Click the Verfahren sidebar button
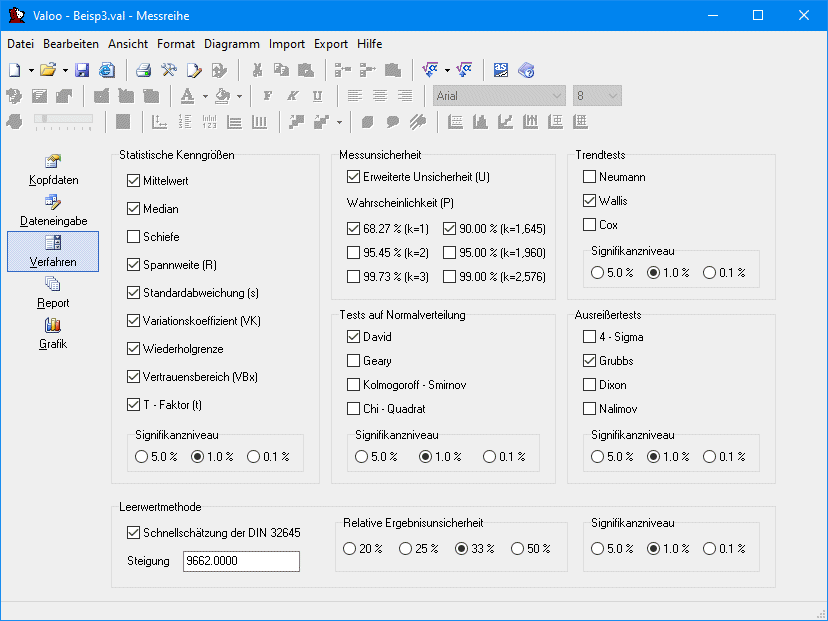 (x=53, y=251)
